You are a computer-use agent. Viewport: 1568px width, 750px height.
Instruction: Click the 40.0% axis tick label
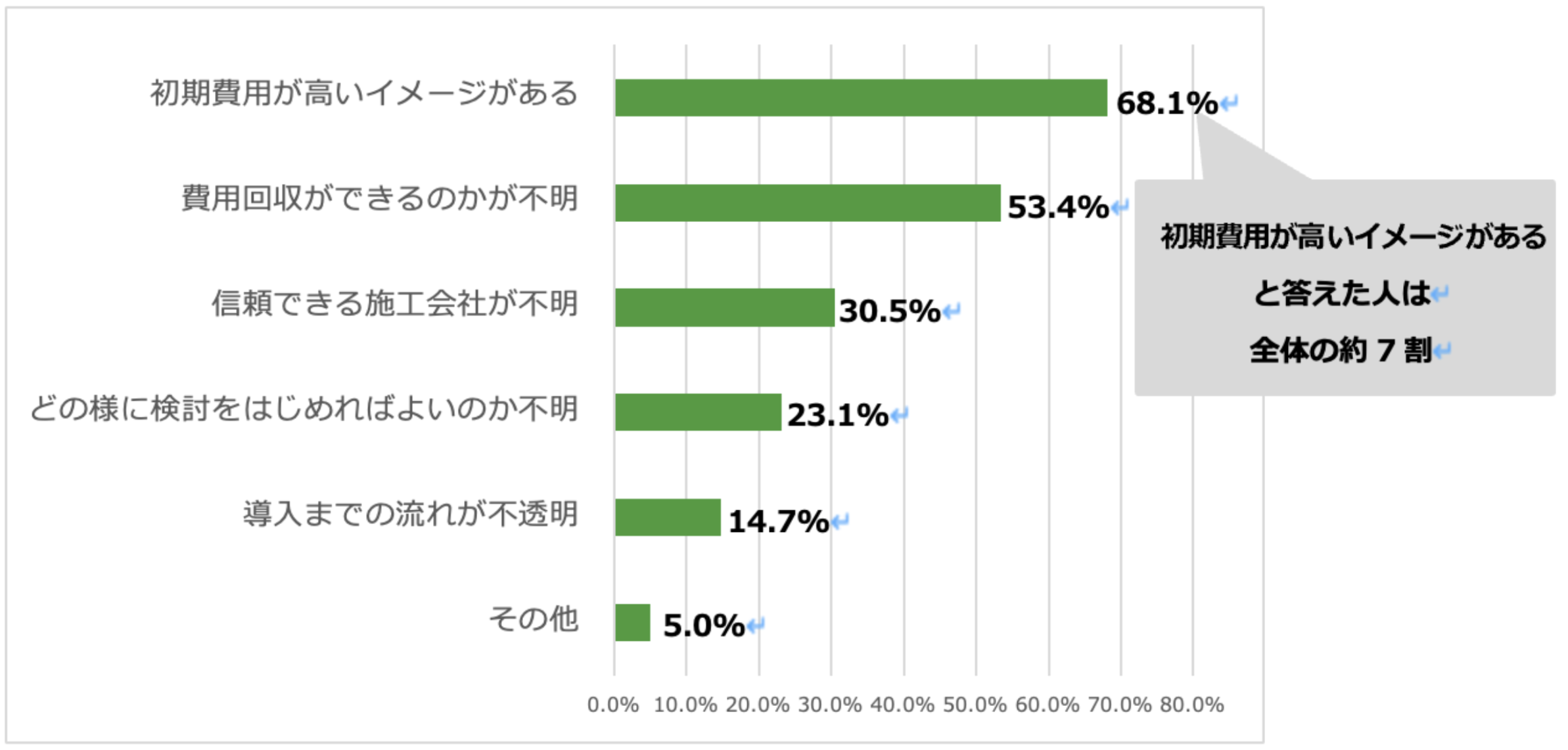[x=902, y=705]
